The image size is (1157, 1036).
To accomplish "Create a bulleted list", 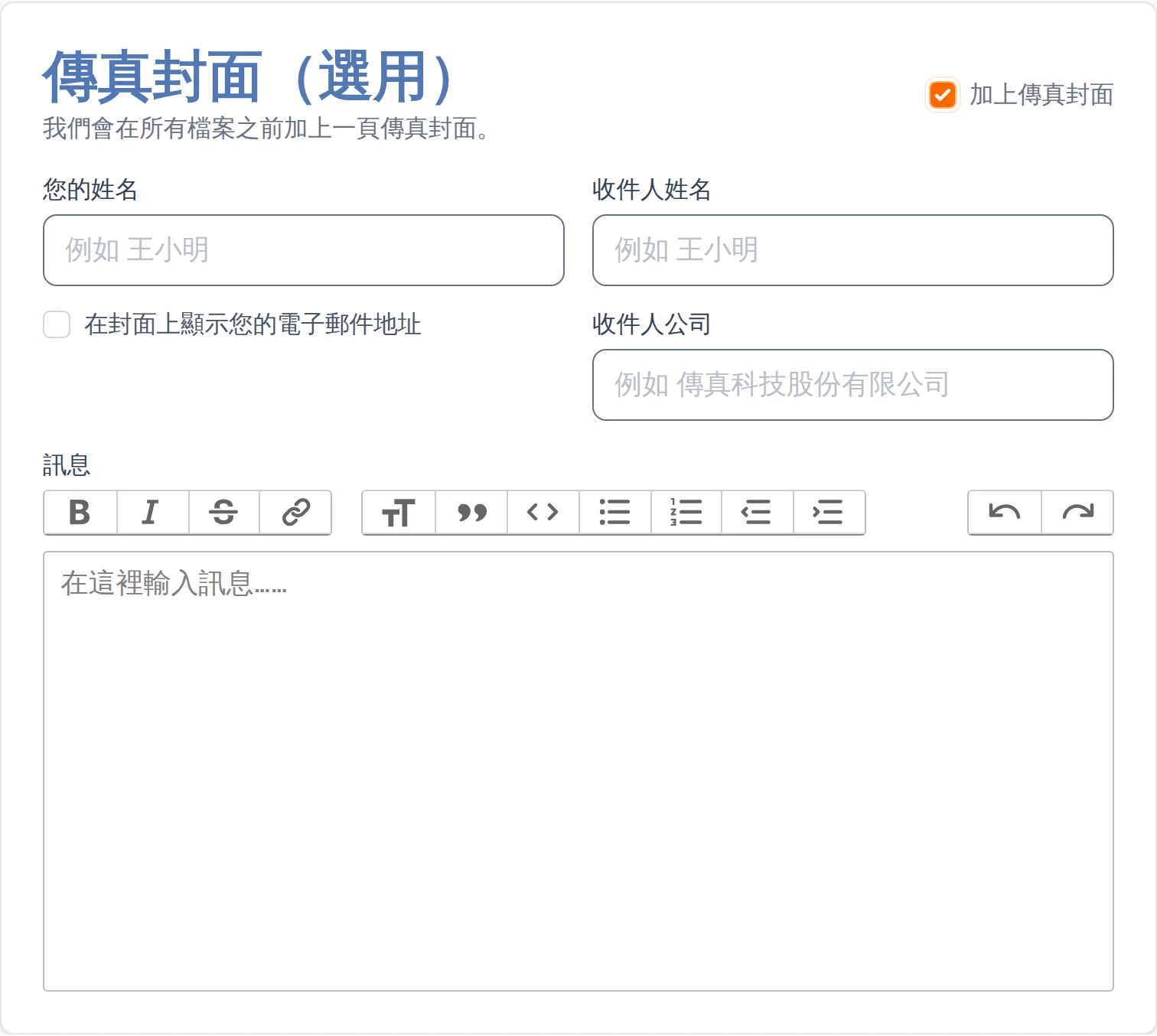I will coord(614,512).
